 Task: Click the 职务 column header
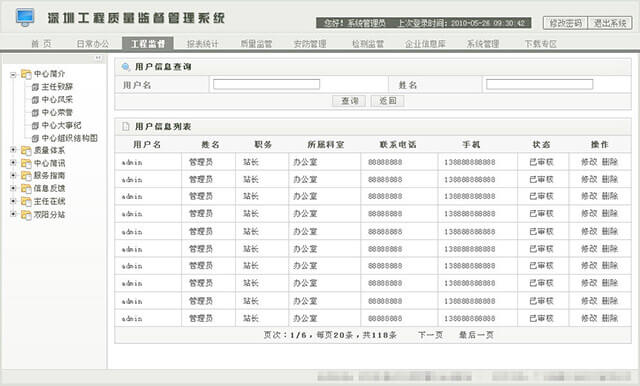[x=263, y=144]
